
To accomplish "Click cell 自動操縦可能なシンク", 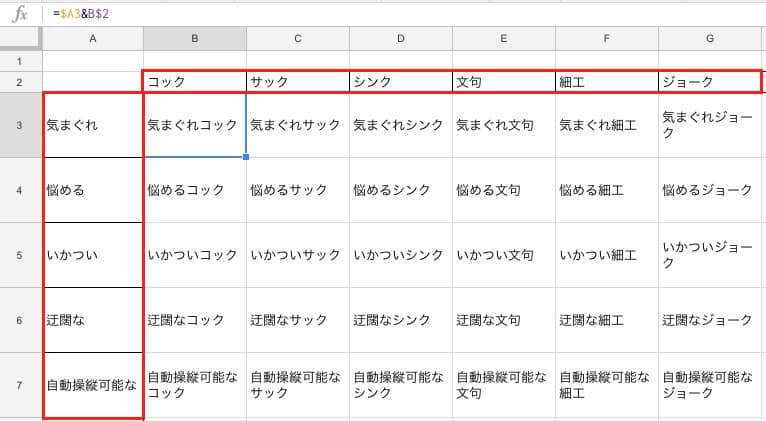I will click(x=401, y=385).
